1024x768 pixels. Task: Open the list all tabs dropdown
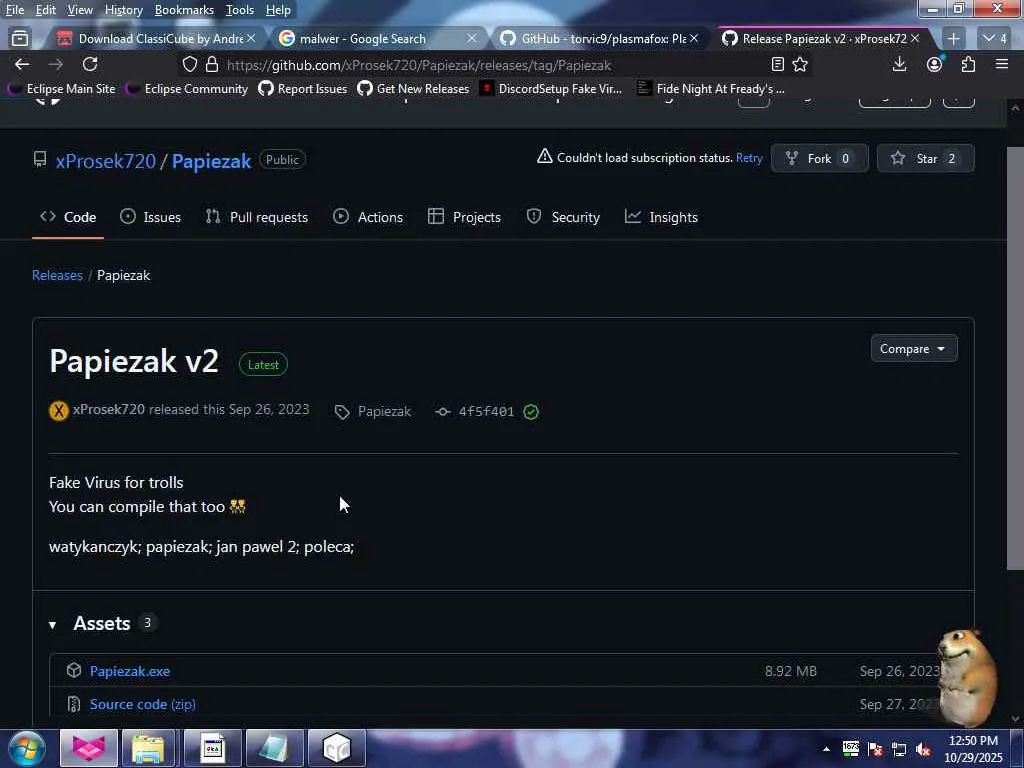pos(994,39)
